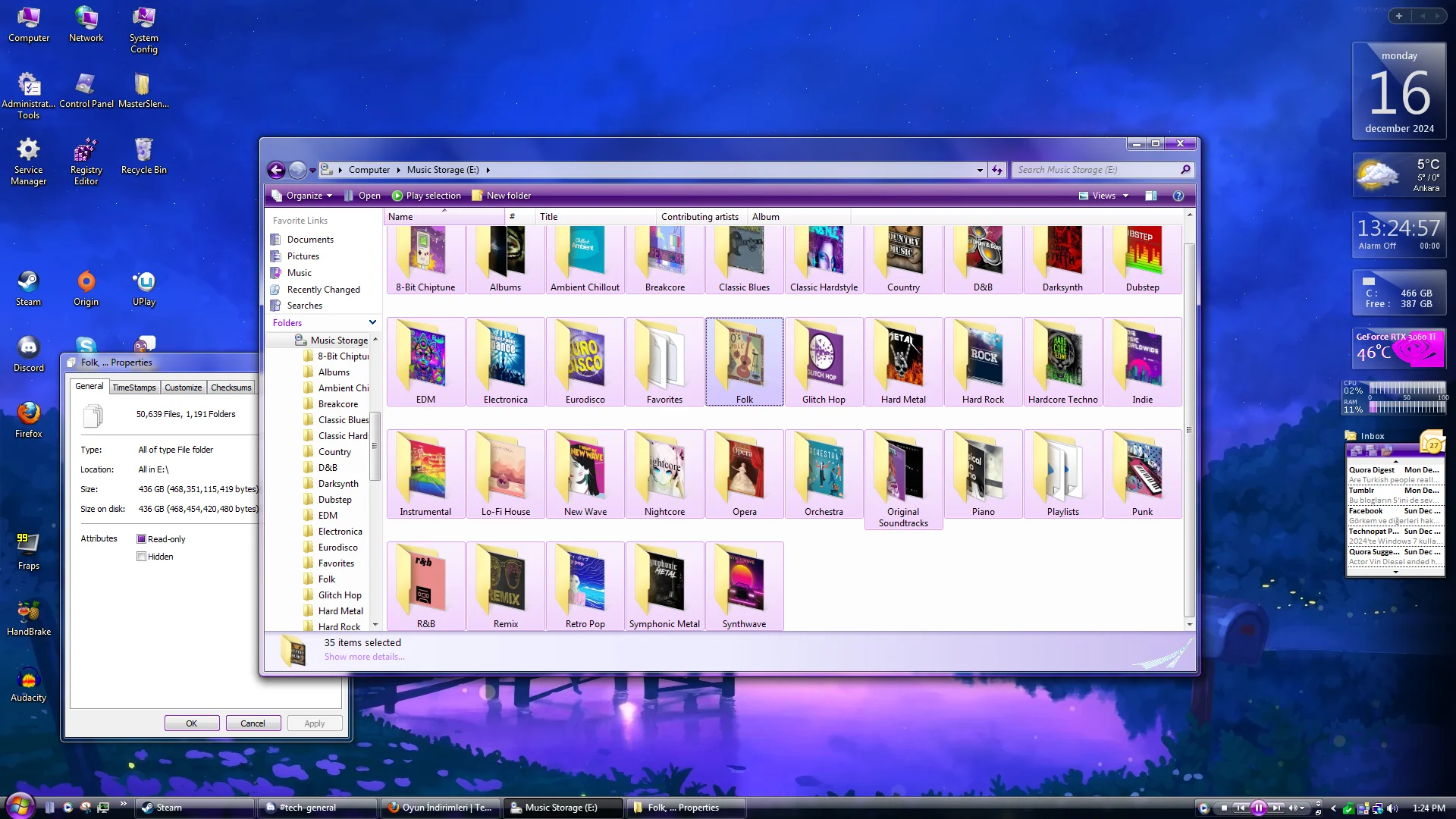Screen dimensions: 1456x819
Task: Open the Audacity desktop shortcut
Action: [x=29, y=684]
